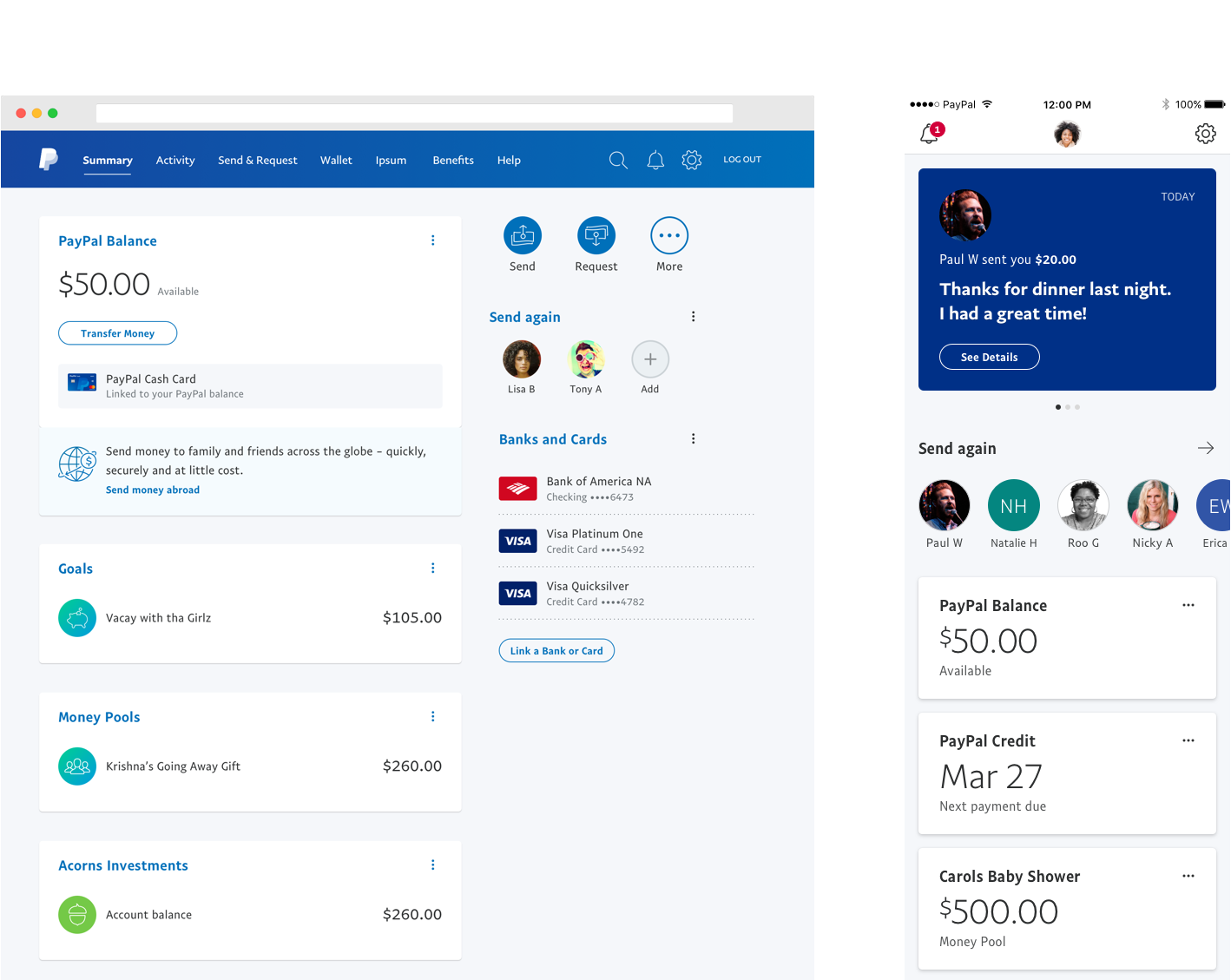The width and height of the screenshot is (1231, 980).
Task: Tap the mobile notification bell with badge
Action: pos(930,134)
